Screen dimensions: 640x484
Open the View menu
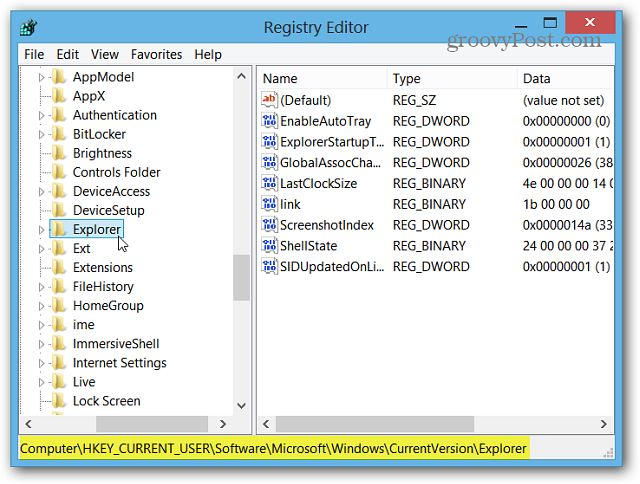104,54
